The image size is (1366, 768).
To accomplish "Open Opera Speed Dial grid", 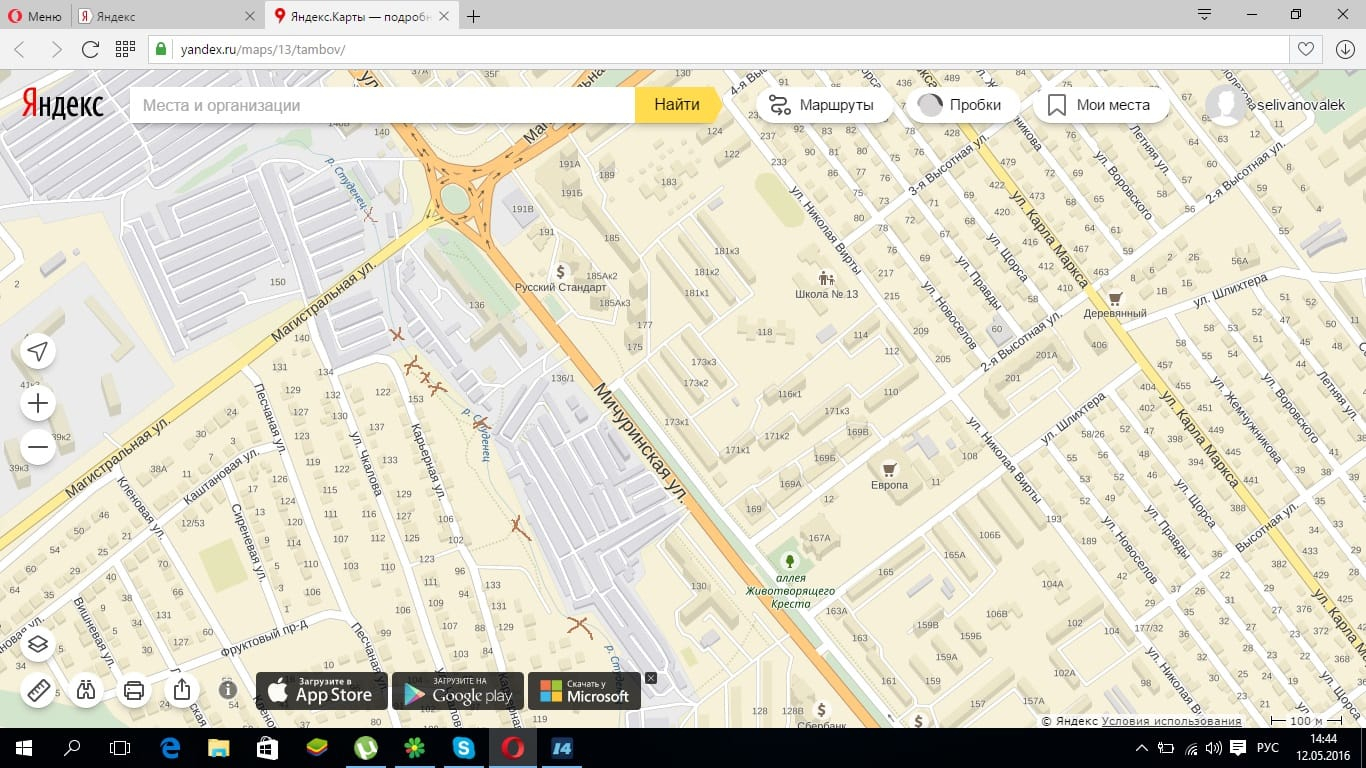I will coord(125,49).
